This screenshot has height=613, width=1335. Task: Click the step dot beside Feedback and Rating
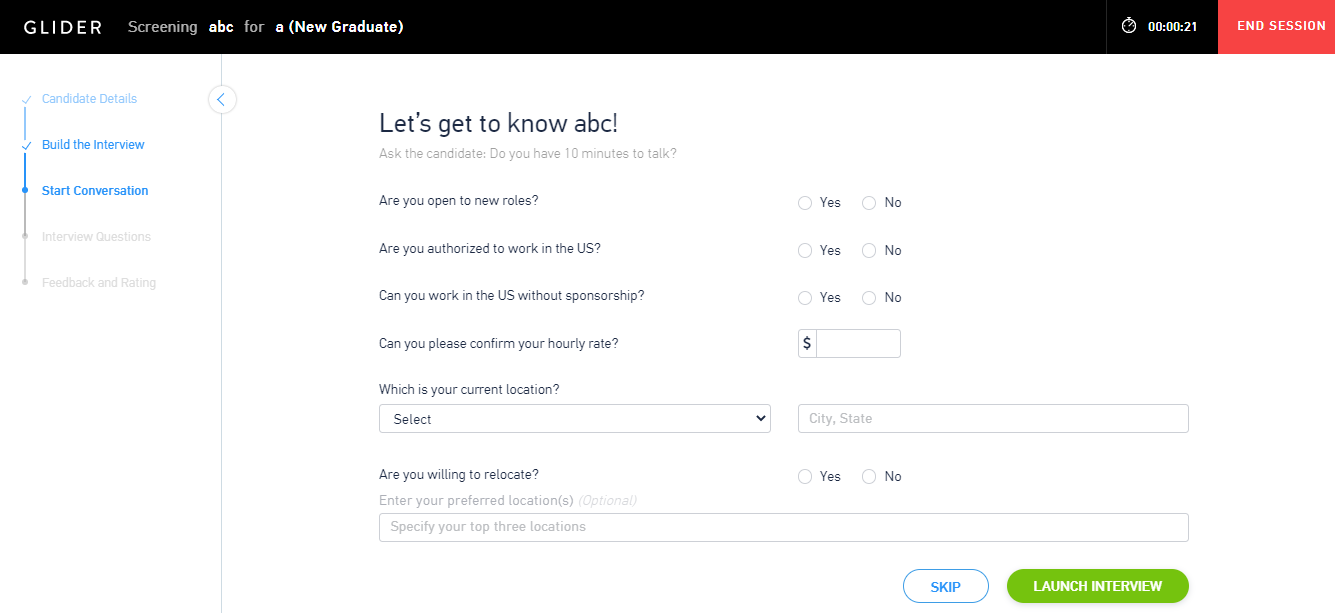pos(24,283)
